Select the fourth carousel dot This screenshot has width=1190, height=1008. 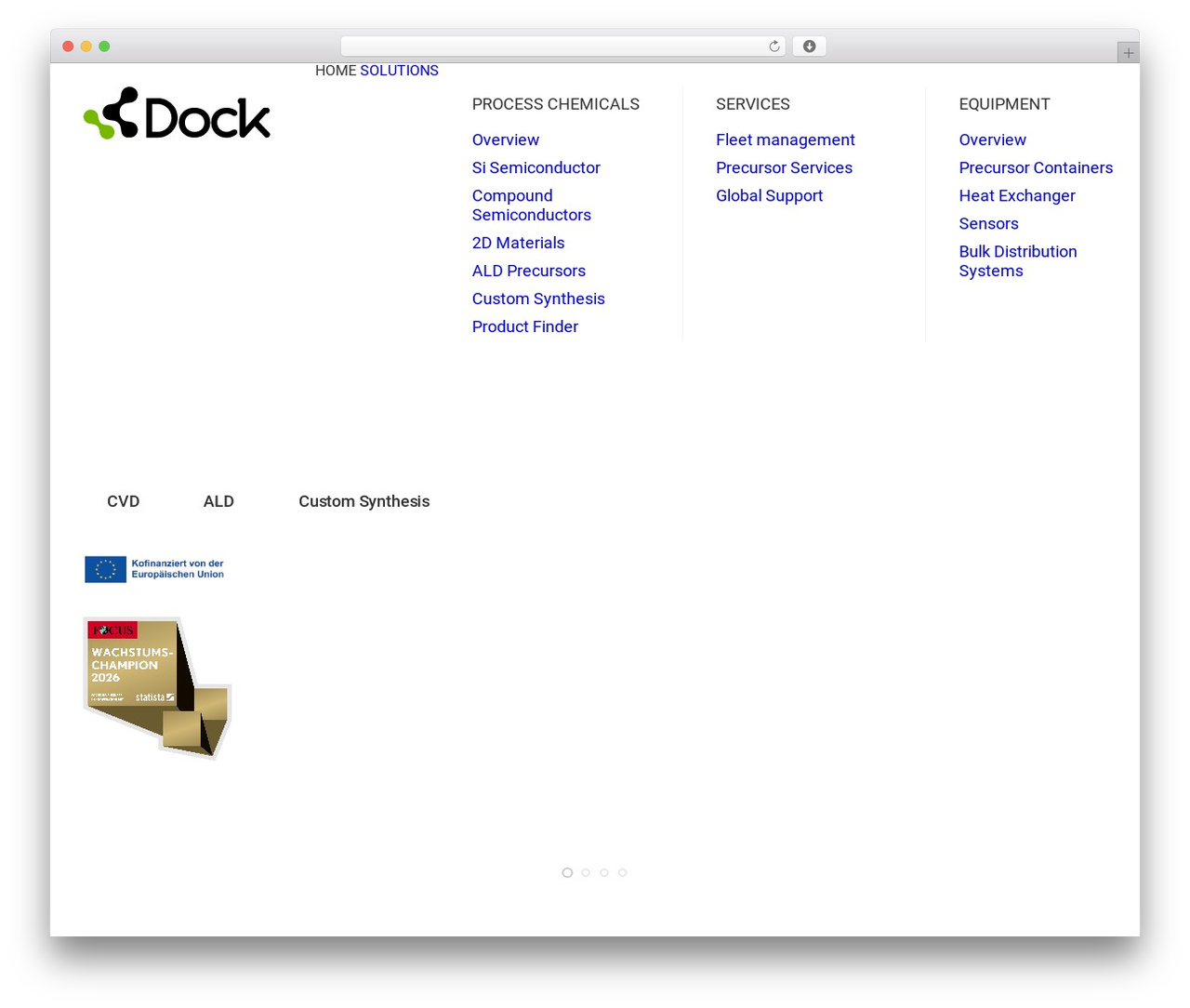(623, 872)
